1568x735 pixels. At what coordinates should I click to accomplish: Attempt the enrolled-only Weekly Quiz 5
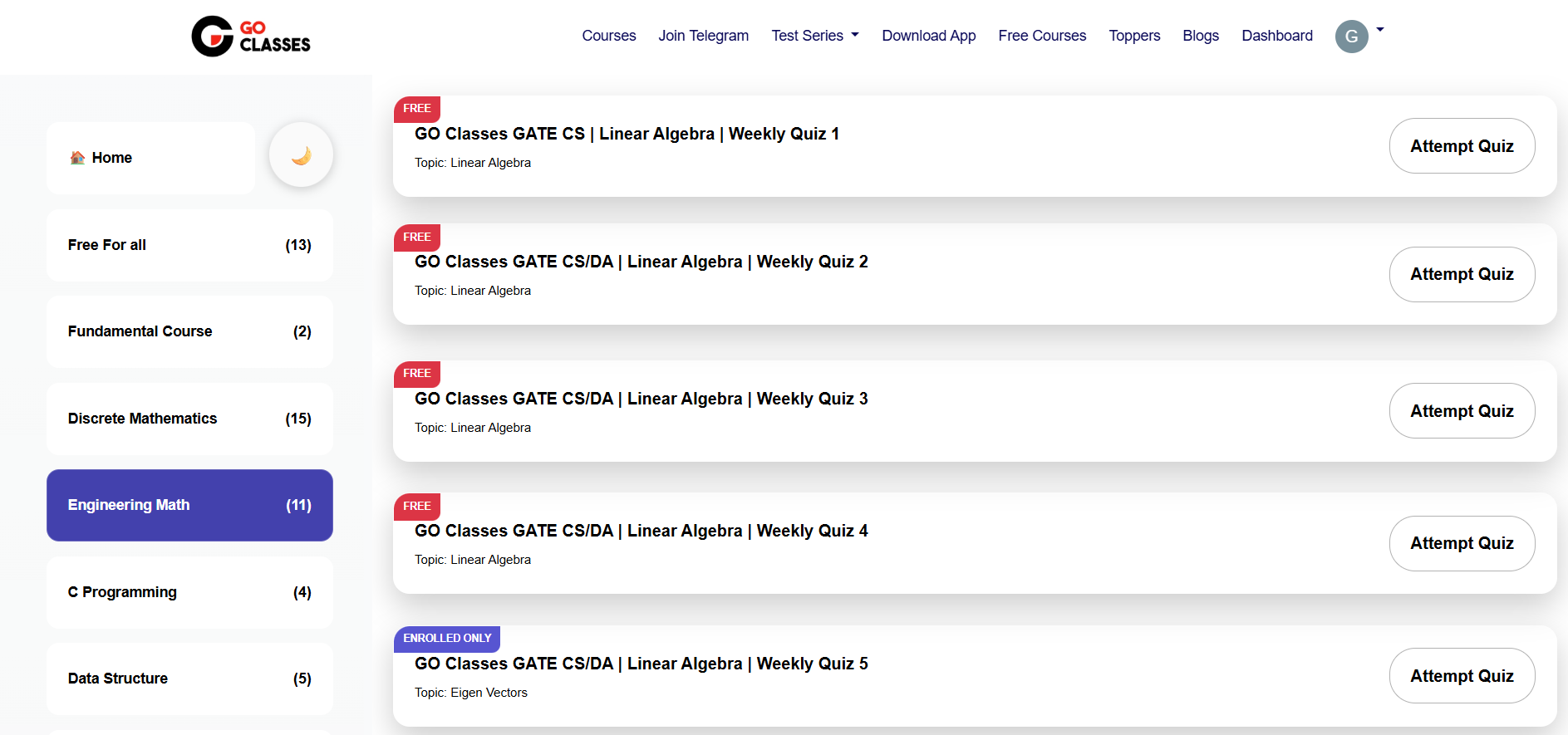point(1462,676)
